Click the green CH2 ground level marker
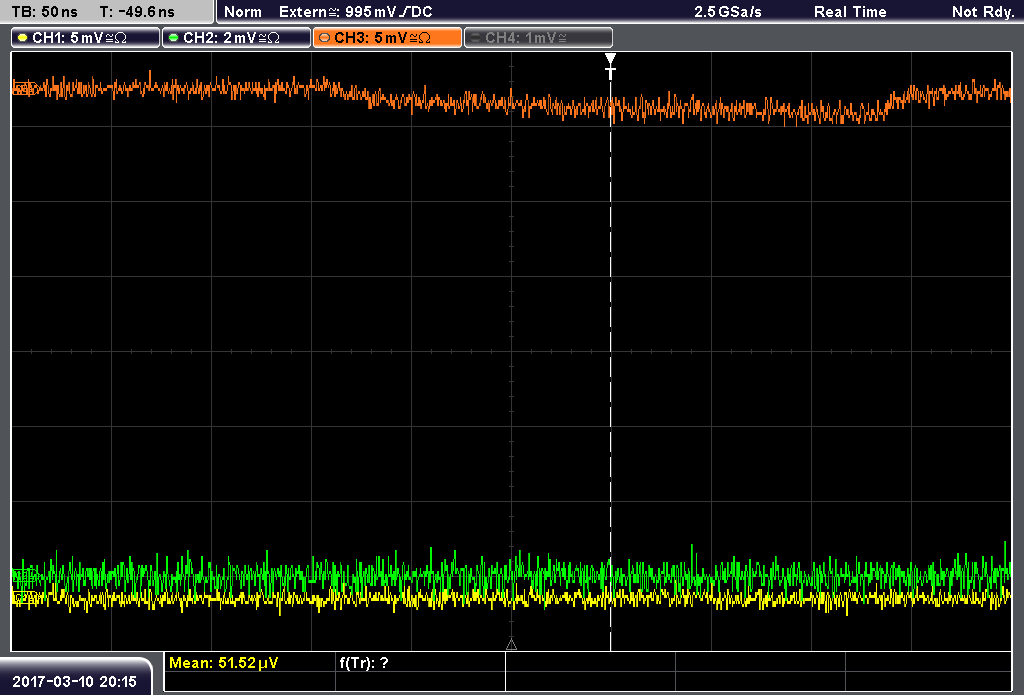 23,575
